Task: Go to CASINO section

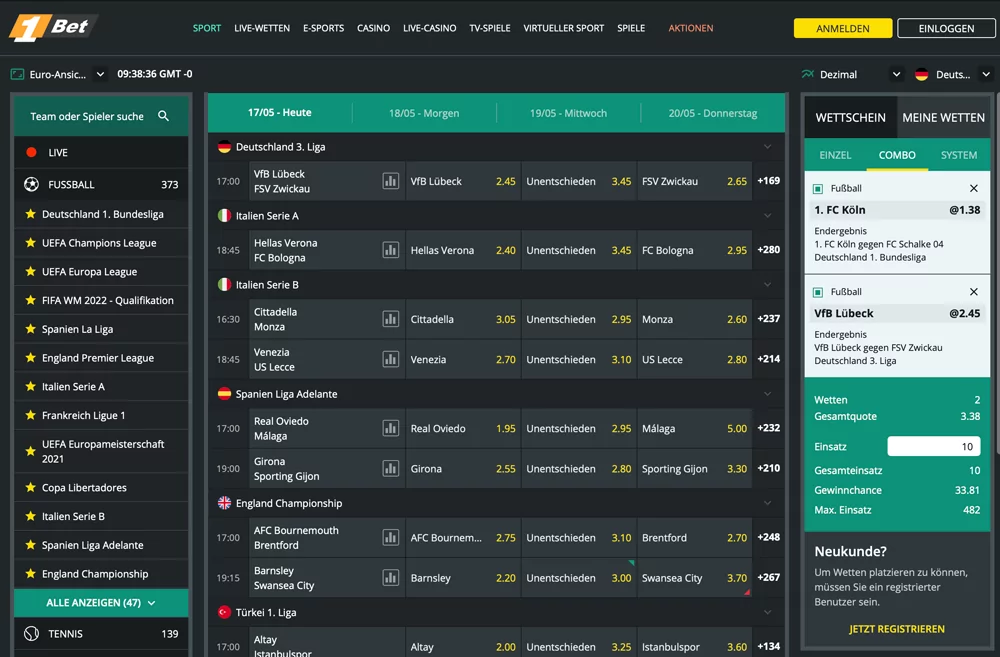Action: [x=373, y=28]
